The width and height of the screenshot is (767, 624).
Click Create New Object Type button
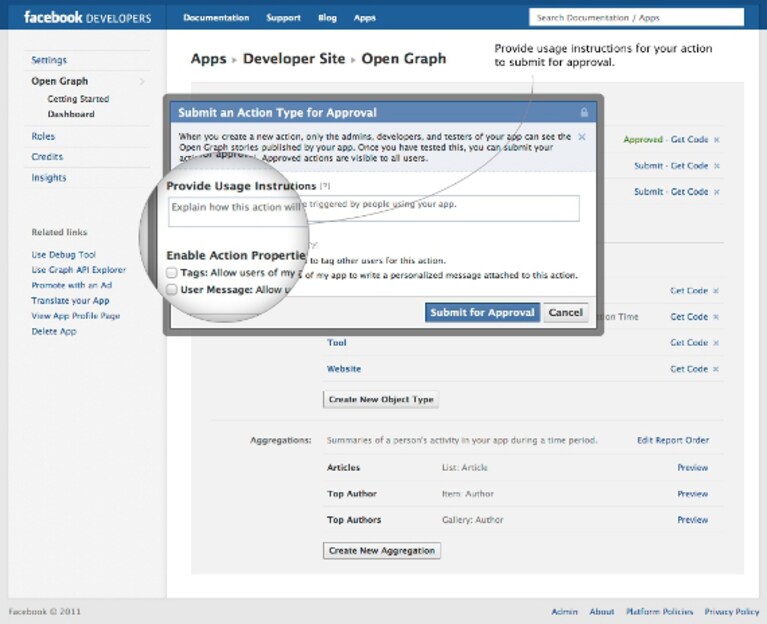click(381, 400)
